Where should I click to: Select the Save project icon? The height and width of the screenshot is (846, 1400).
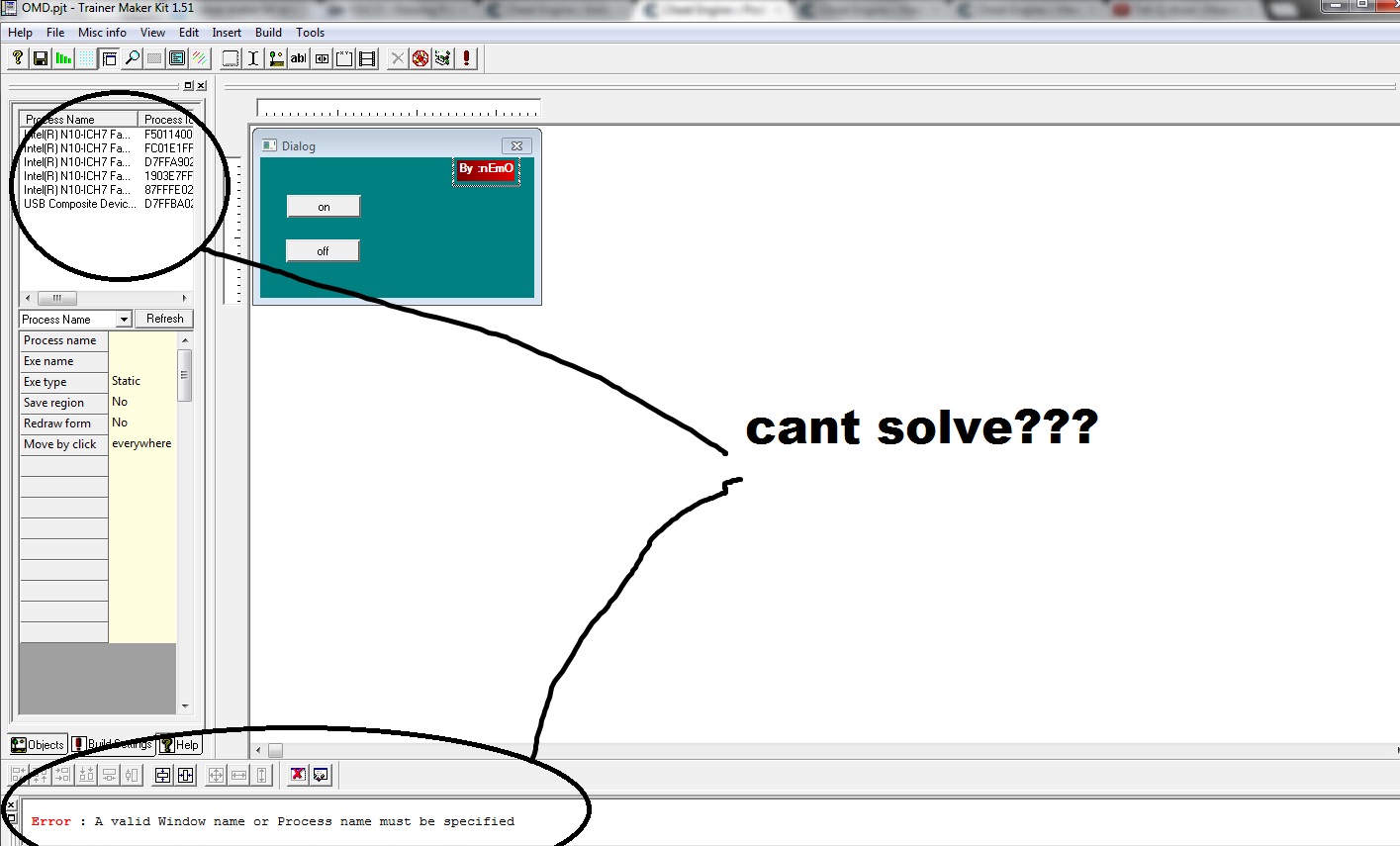(x=40, y=57)
